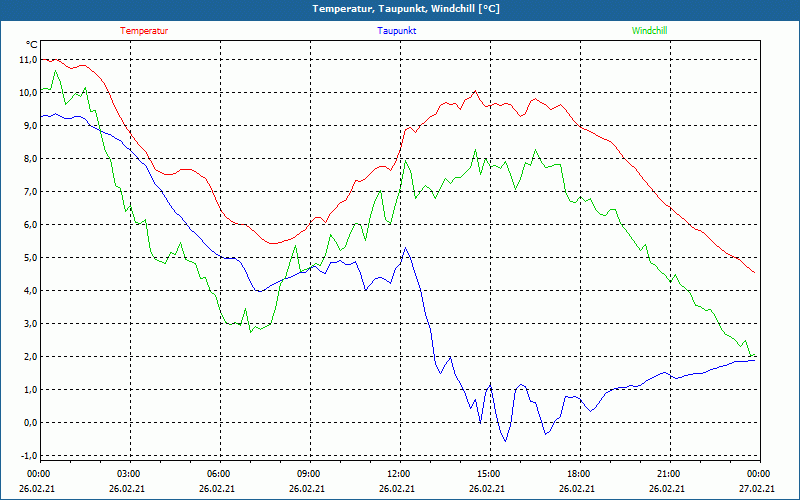800x500 pixels.
Task: Click the 3,0 y-axis value
Action: point(30,323)
